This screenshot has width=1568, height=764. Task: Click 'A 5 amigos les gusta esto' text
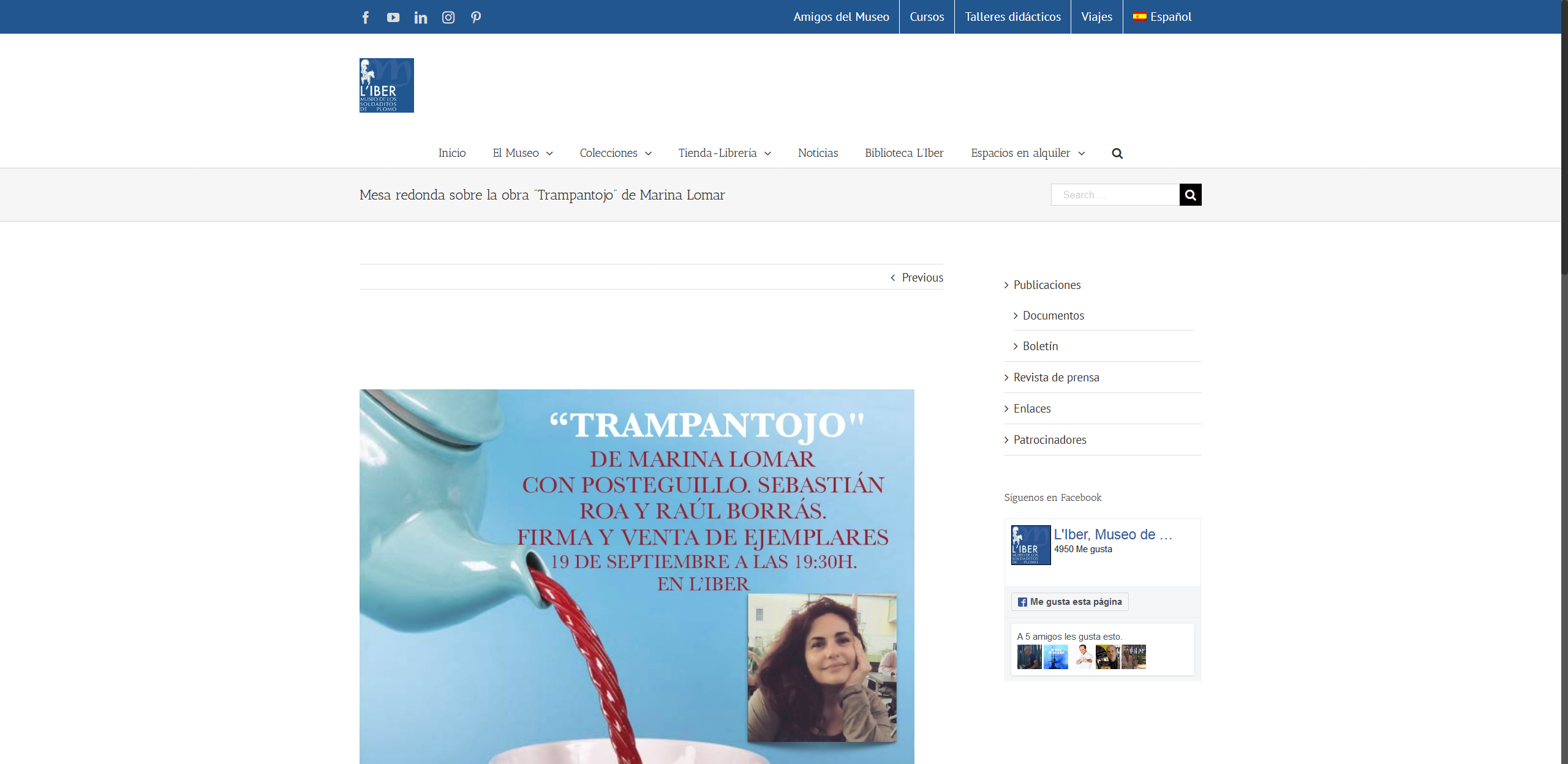[1069, 637]
